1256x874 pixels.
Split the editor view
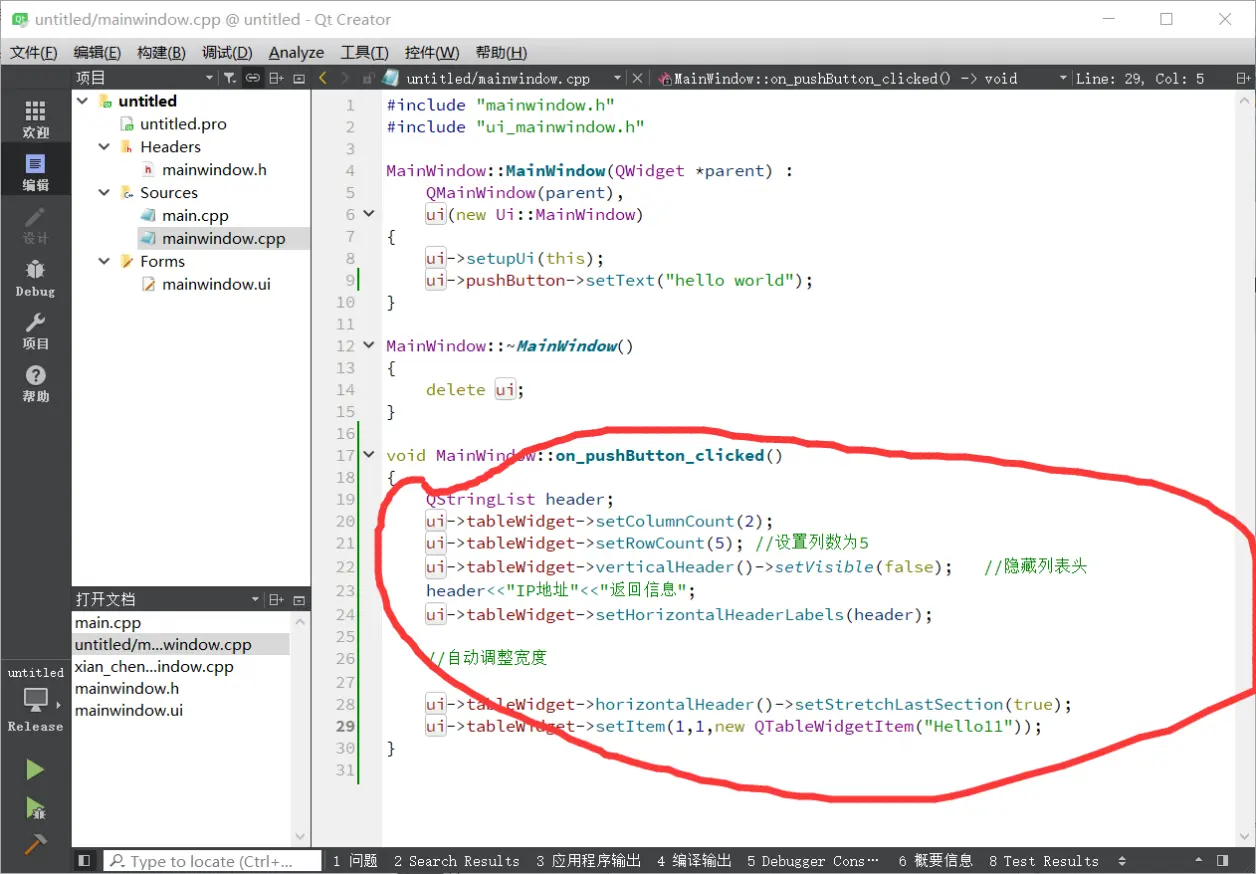coord(1243,78)
